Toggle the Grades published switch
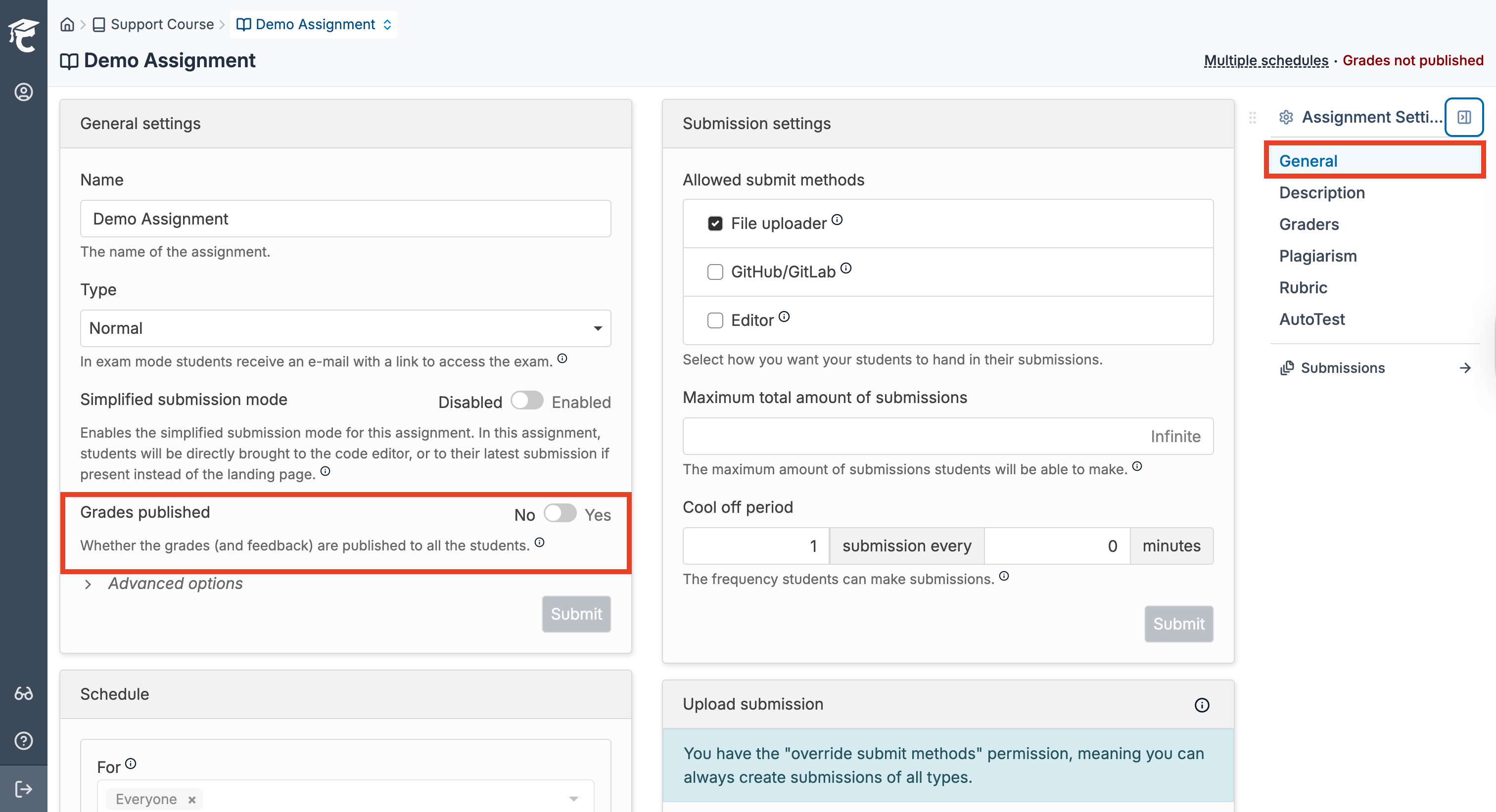1496x812 pixels. [x=560, y=514]
